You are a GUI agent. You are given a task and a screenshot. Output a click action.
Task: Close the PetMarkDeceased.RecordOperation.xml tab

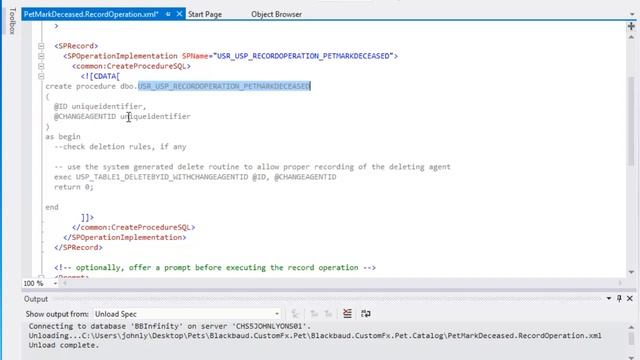coord(179,14)
